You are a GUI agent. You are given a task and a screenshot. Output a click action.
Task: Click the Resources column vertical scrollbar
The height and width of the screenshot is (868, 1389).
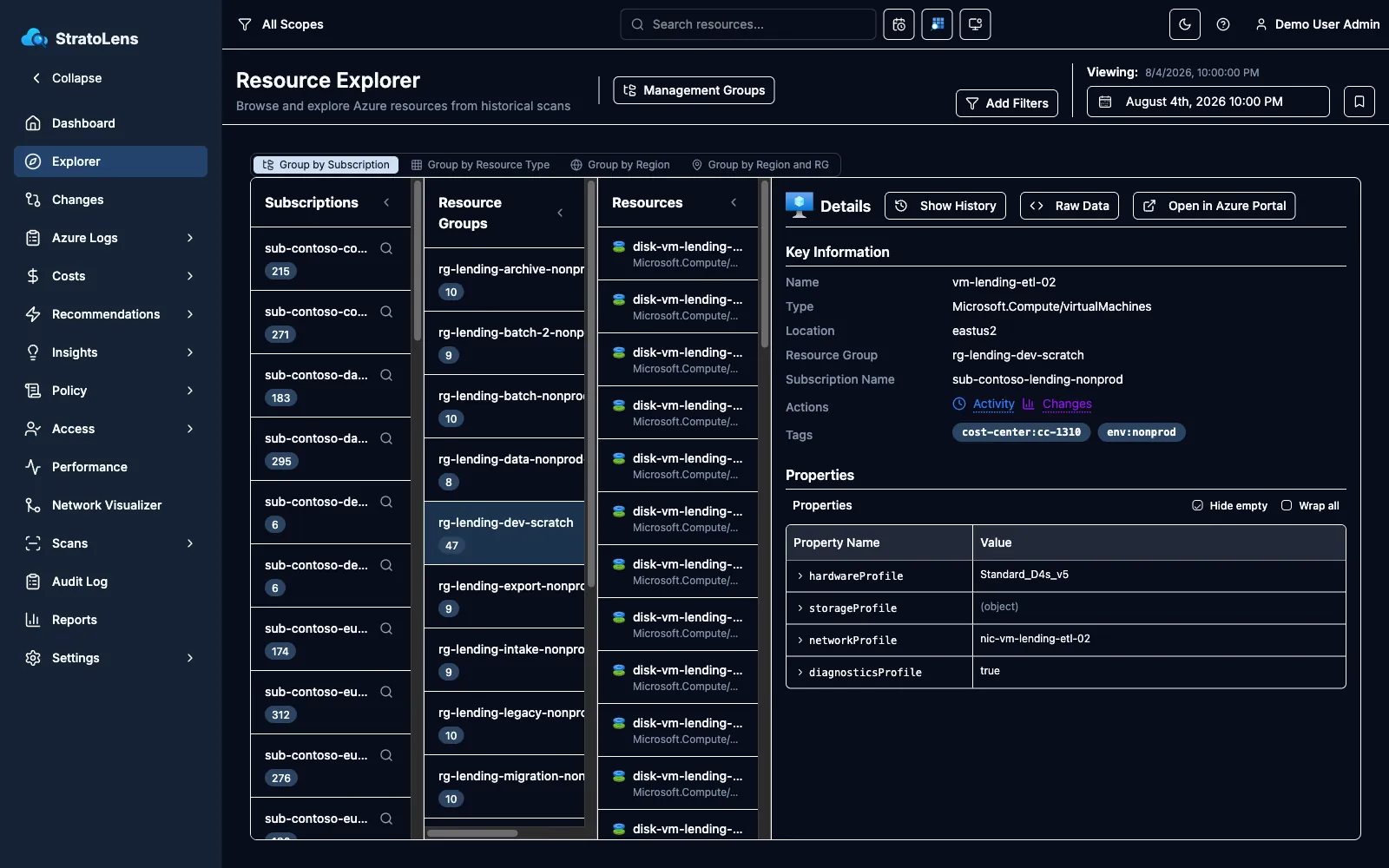pyautogui.click(x=765, y=264)
